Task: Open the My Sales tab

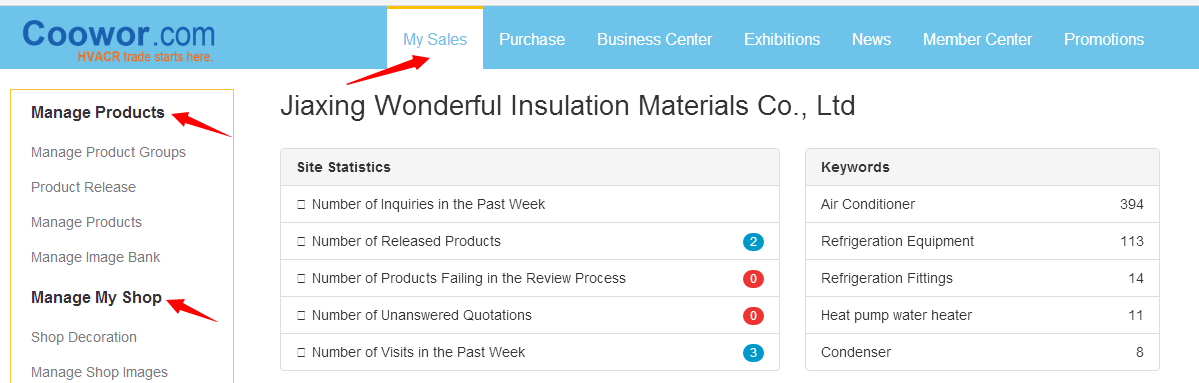Action: click(435, 39)
